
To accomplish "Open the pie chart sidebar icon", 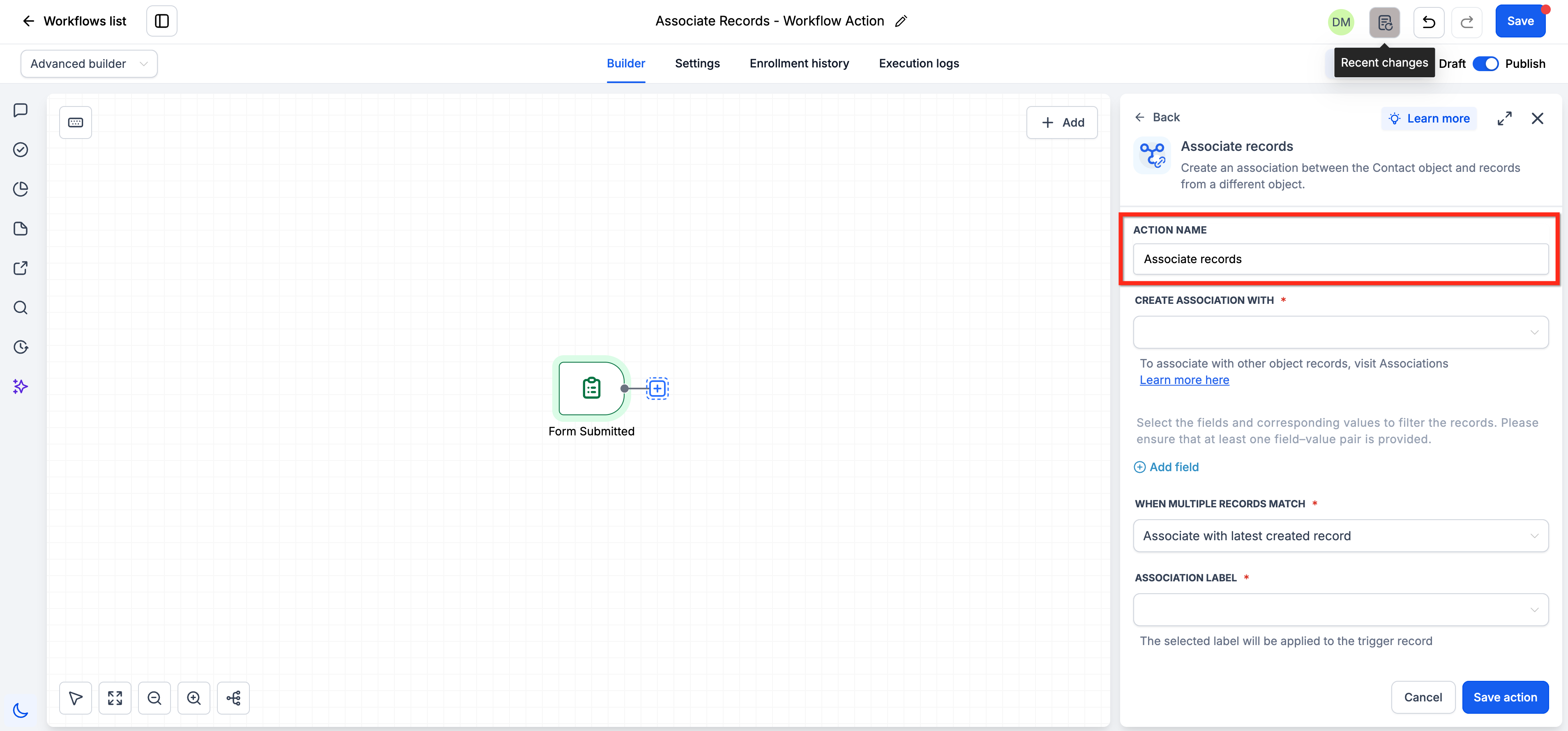I will (21, 190).
